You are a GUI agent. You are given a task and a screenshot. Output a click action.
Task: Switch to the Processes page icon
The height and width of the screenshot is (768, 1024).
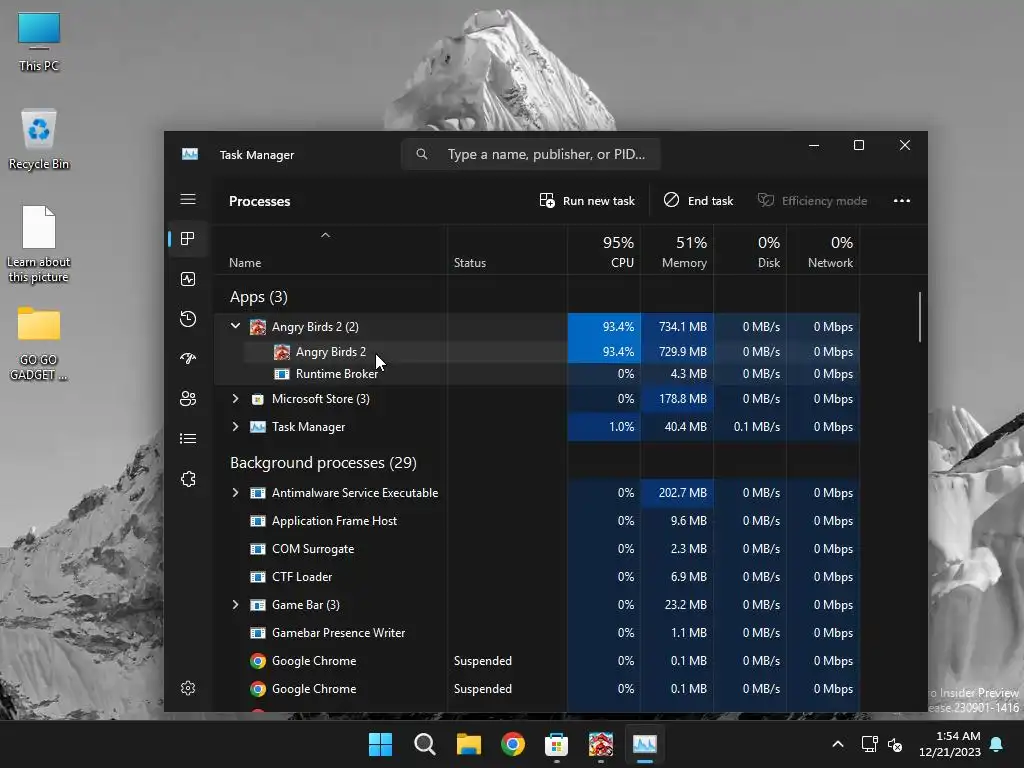pos(188,239)
